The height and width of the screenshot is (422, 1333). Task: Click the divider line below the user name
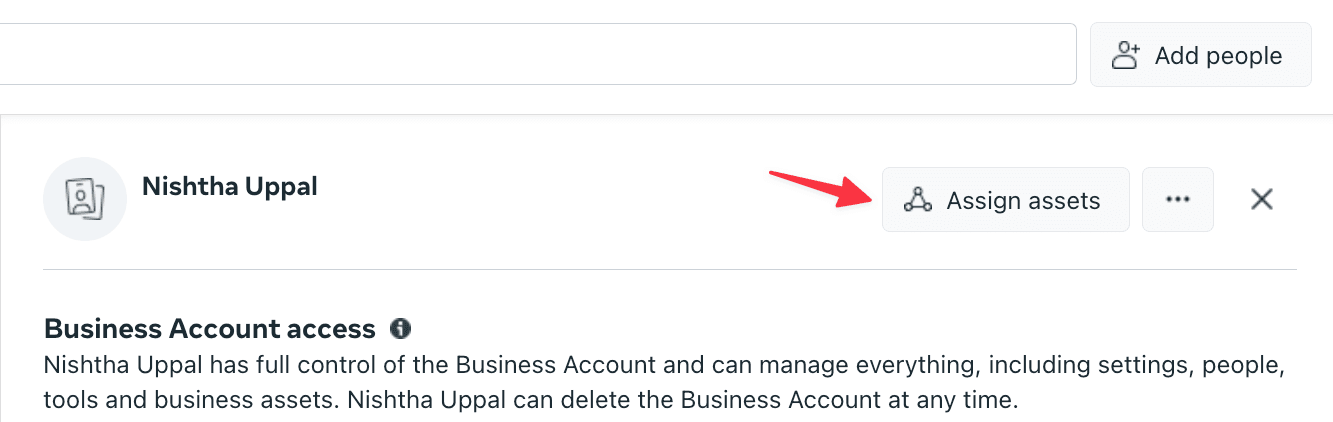[670, 269]
